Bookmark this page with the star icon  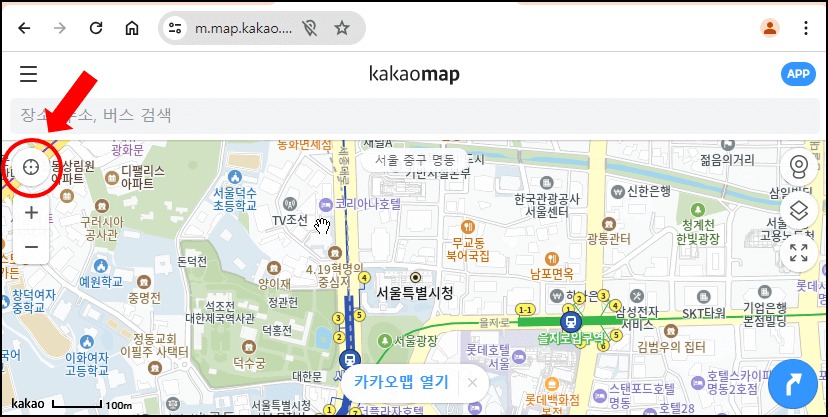[342, 28]
